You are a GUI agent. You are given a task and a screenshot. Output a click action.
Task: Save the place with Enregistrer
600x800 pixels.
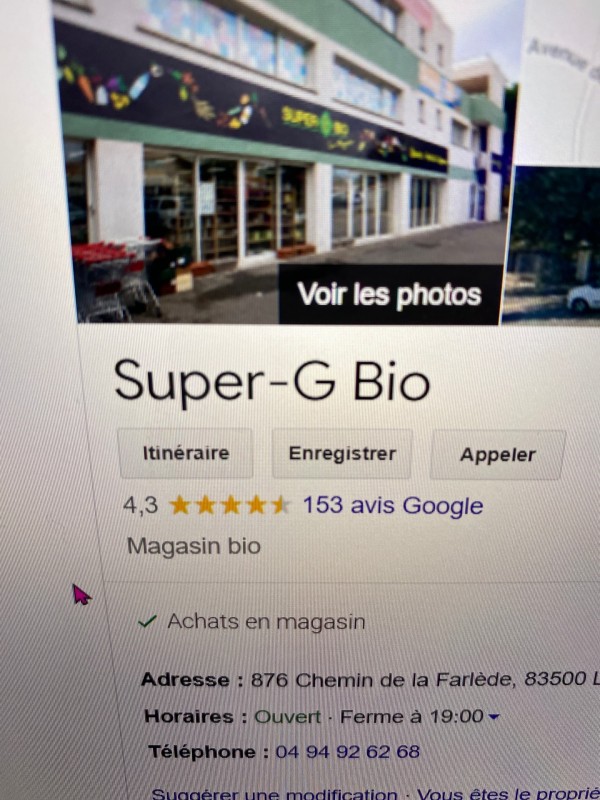click(x=342, y=454)
